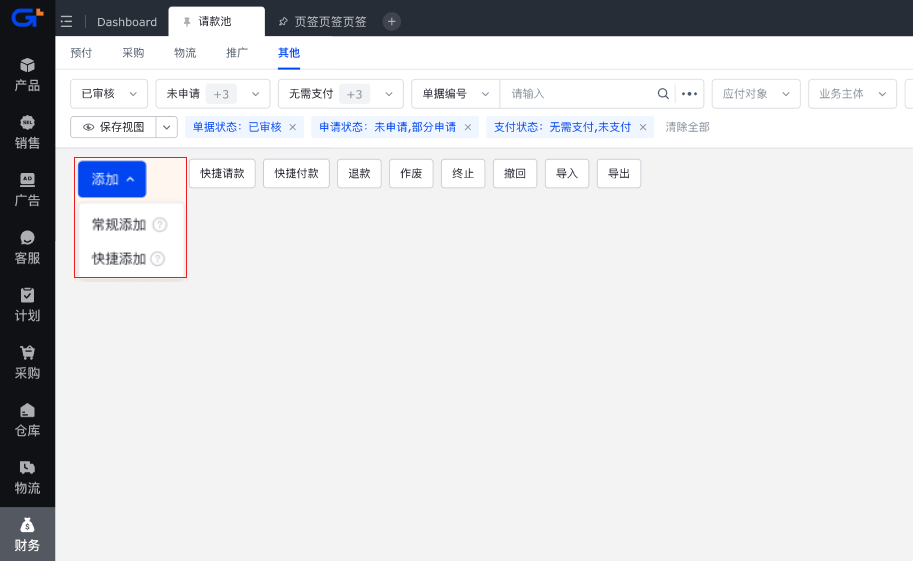The image size is (913, 561).
Task: Remove the 支付状态 filter tag
Action: coord(643,127)
